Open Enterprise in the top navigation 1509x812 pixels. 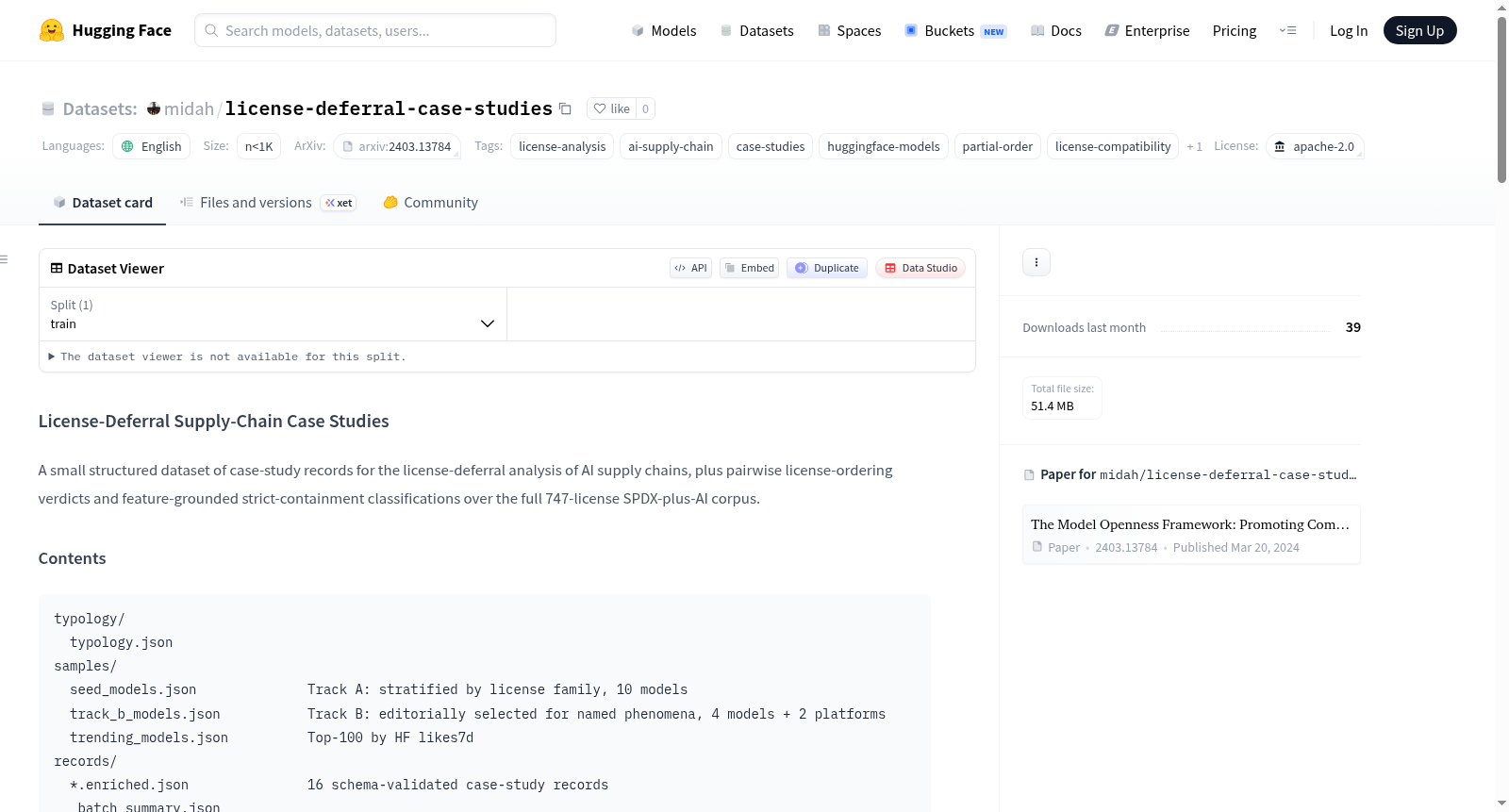tap(1147, 30)
